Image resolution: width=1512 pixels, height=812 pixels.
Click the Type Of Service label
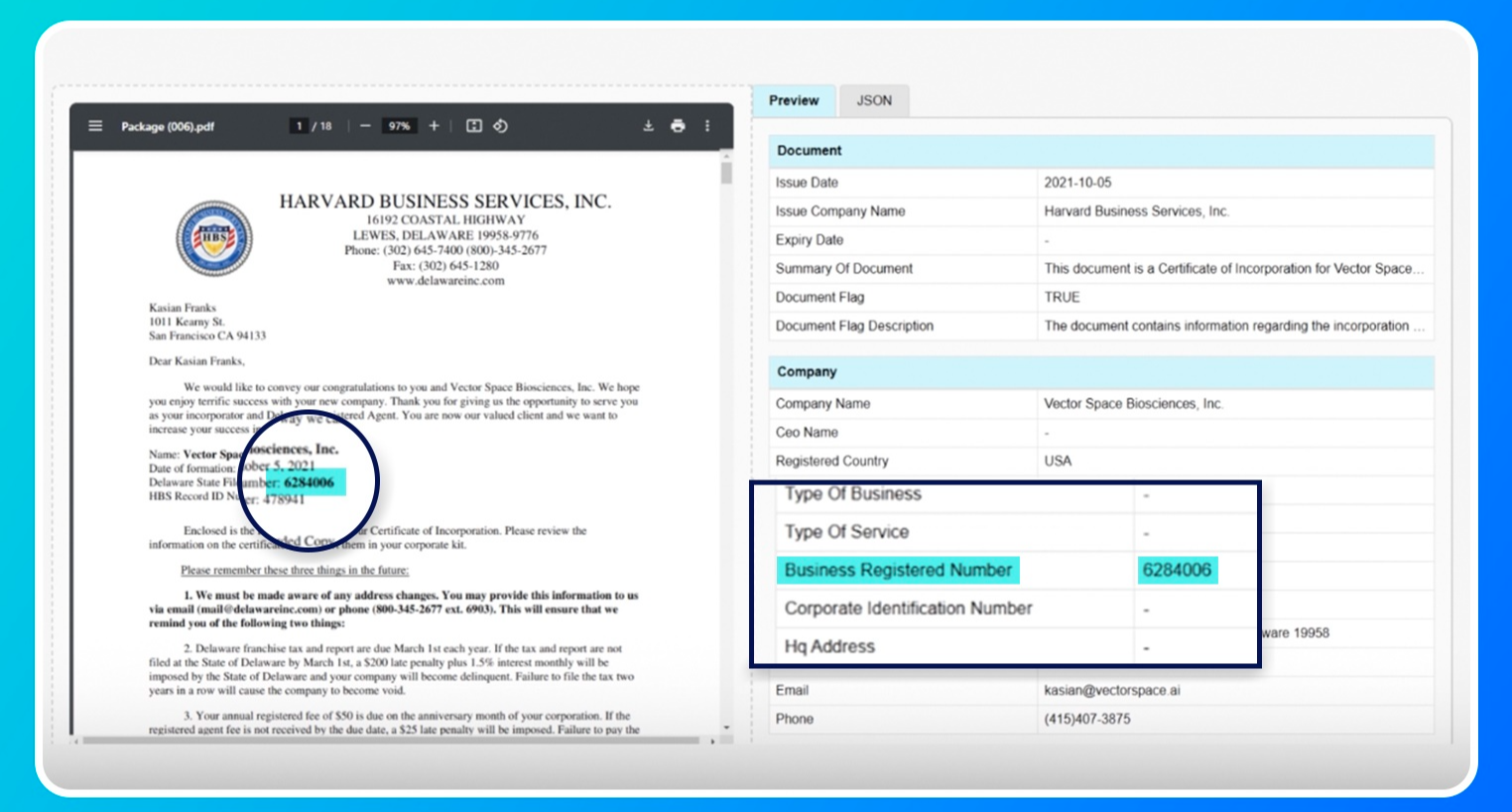tap(846, 532)
